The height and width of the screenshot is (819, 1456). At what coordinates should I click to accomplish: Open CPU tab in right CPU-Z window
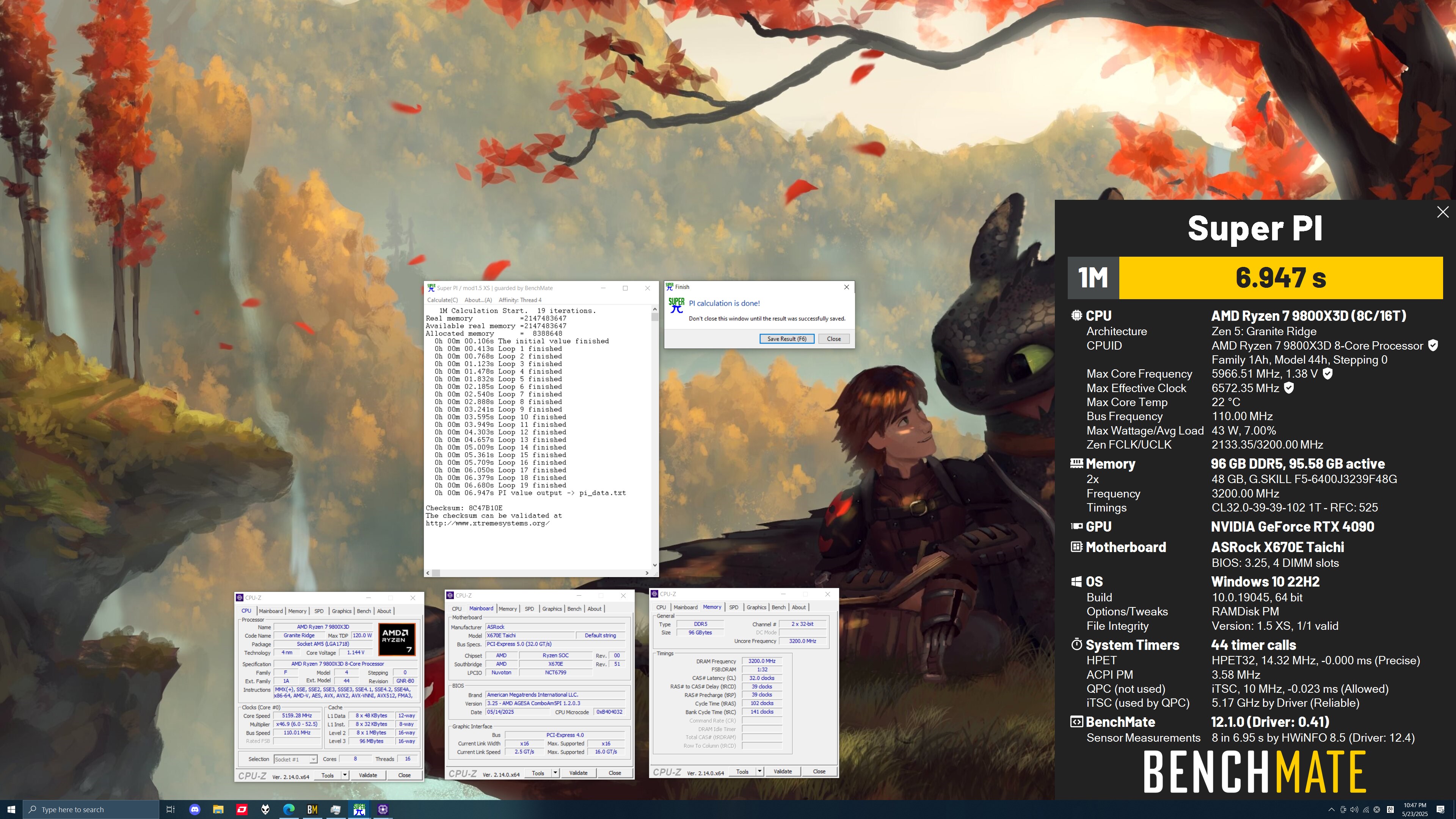[661, 607]
